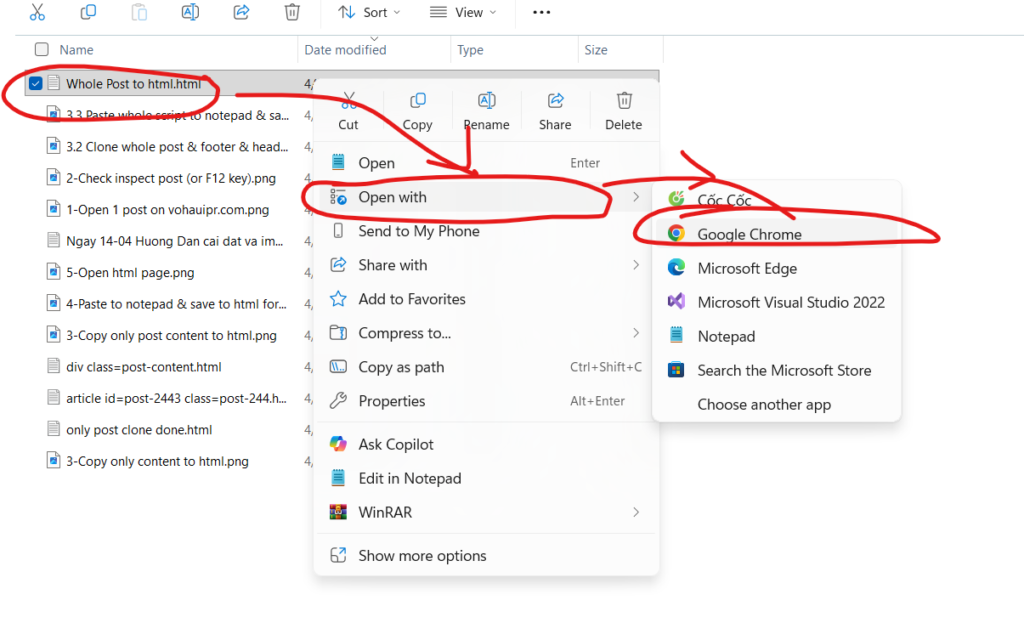Click the Delete trash icon in context menu
The height and width of the screenshot is (640, 1024).
click(624, 101)
